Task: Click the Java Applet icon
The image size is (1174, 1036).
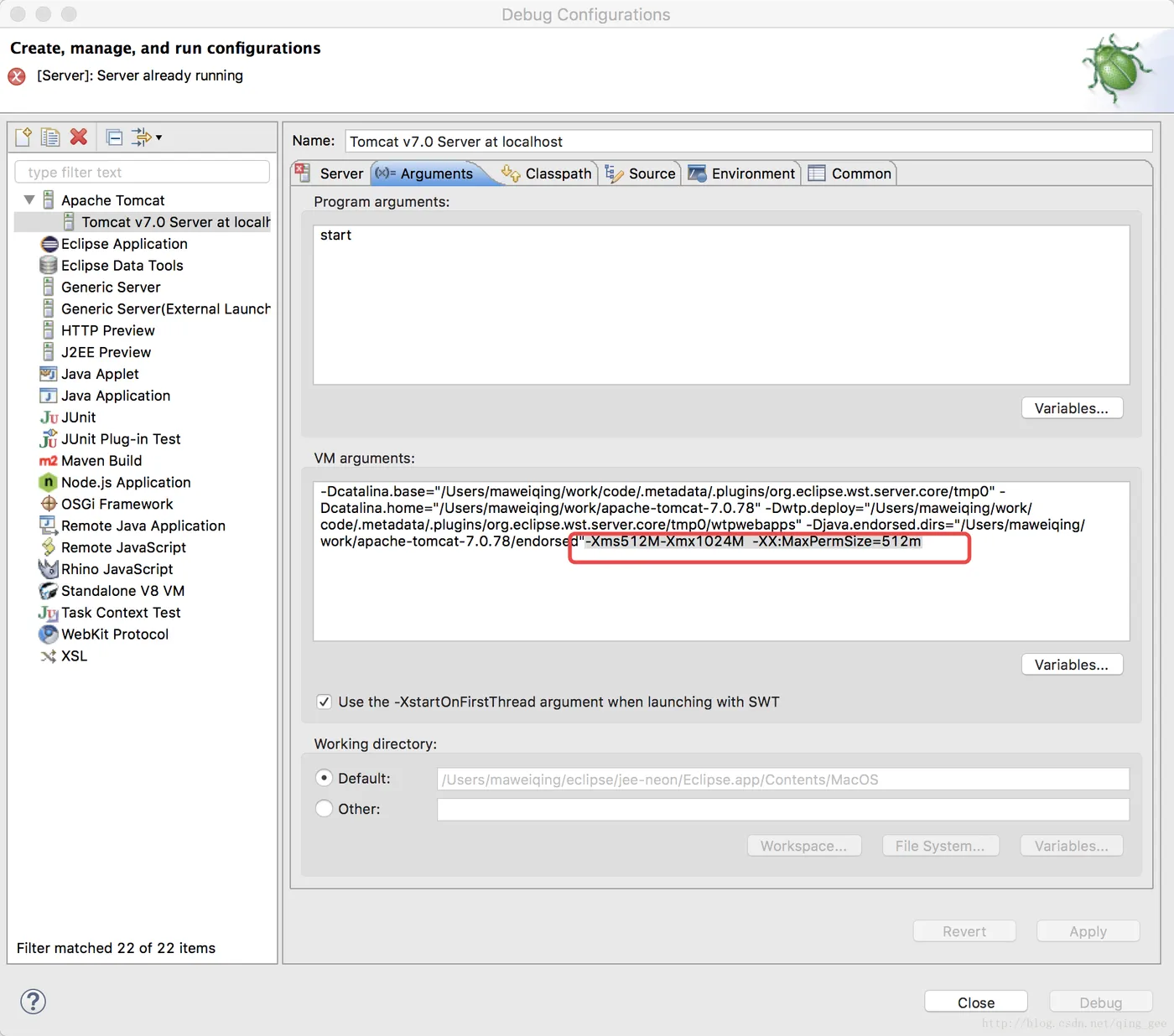Action: click(x=49, y=374)
